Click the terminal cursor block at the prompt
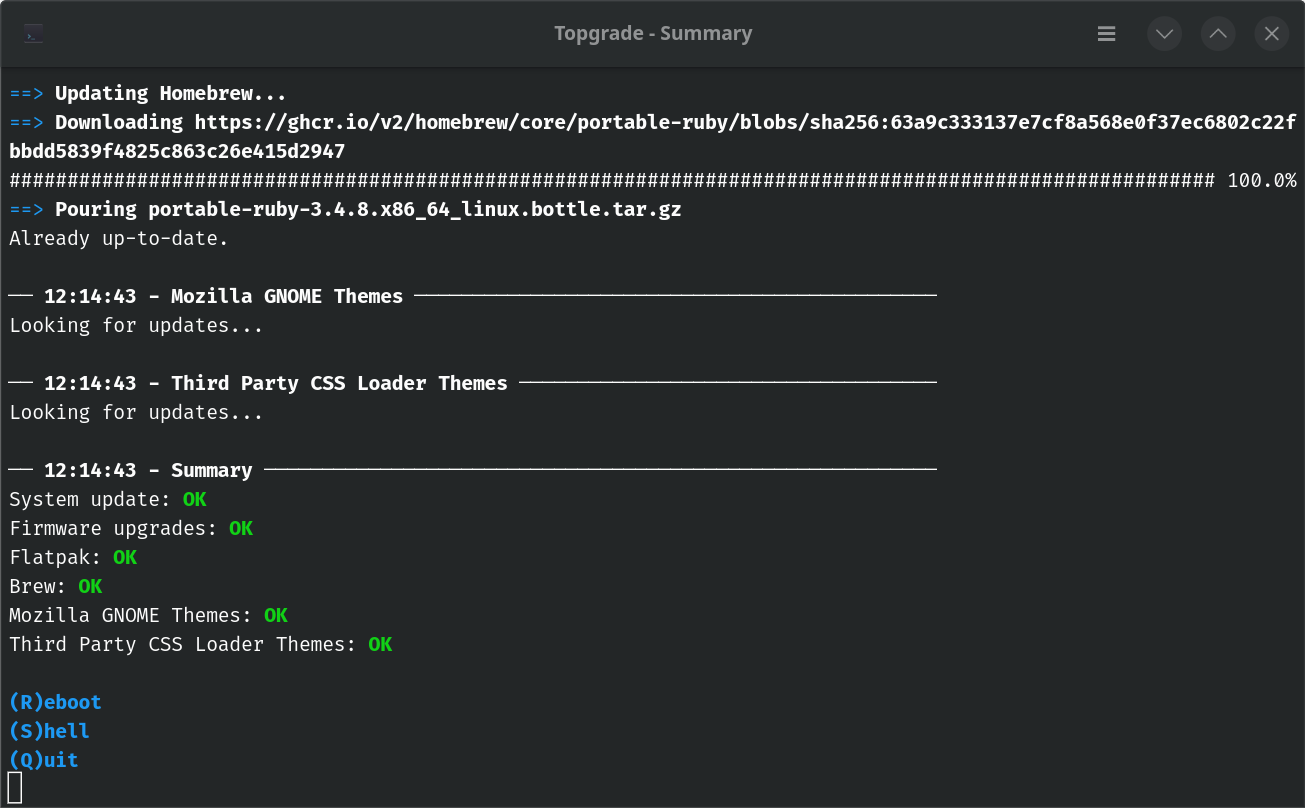The image size is (1305, 808). click(15, 788)
